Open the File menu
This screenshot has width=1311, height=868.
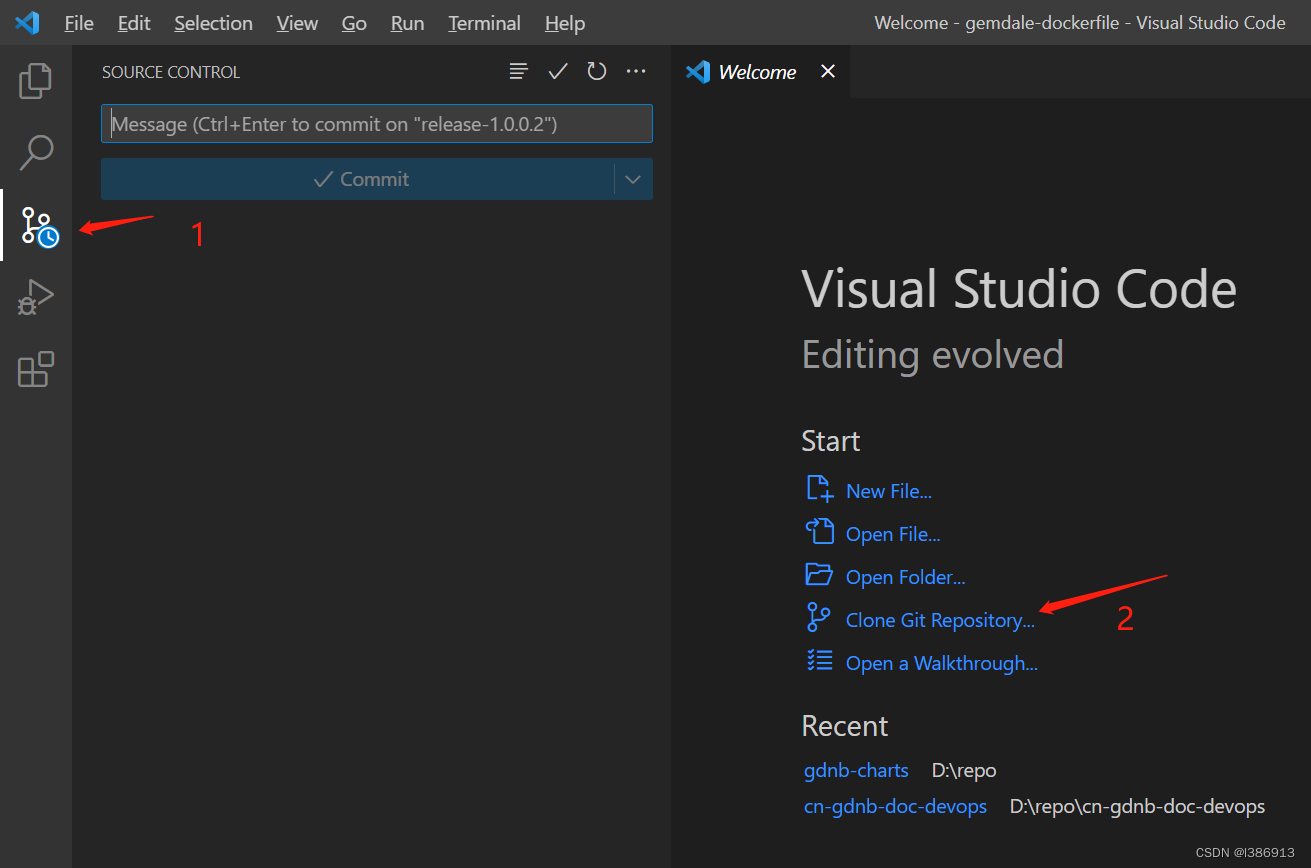pos(78,23)
